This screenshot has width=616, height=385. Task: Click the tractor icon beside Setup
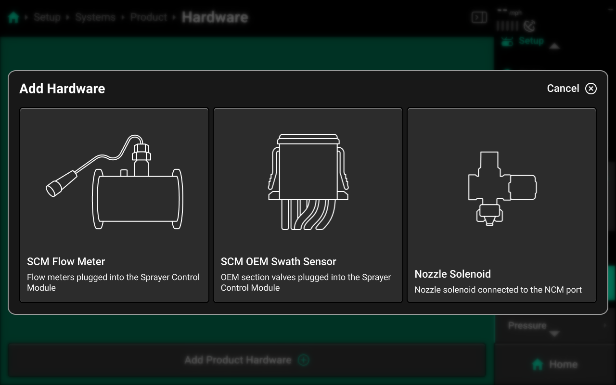(507, 41)
